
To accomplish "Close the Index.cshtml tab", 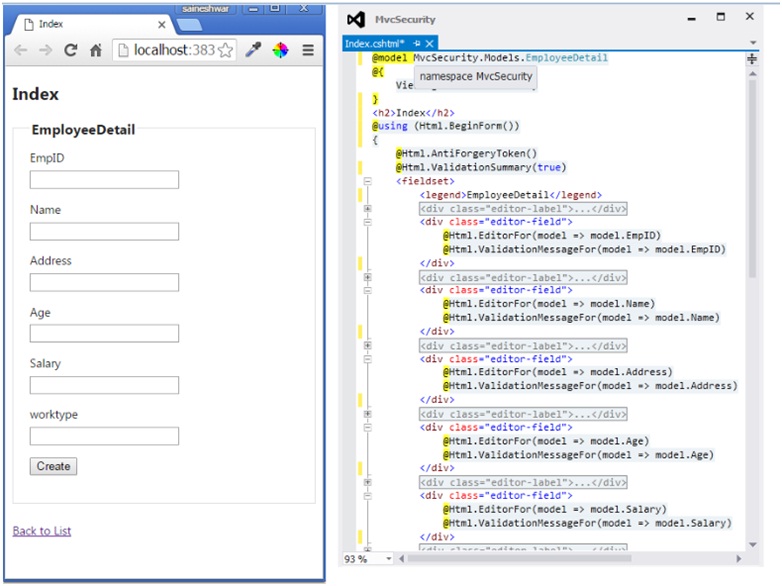I will tap(430, 43).
